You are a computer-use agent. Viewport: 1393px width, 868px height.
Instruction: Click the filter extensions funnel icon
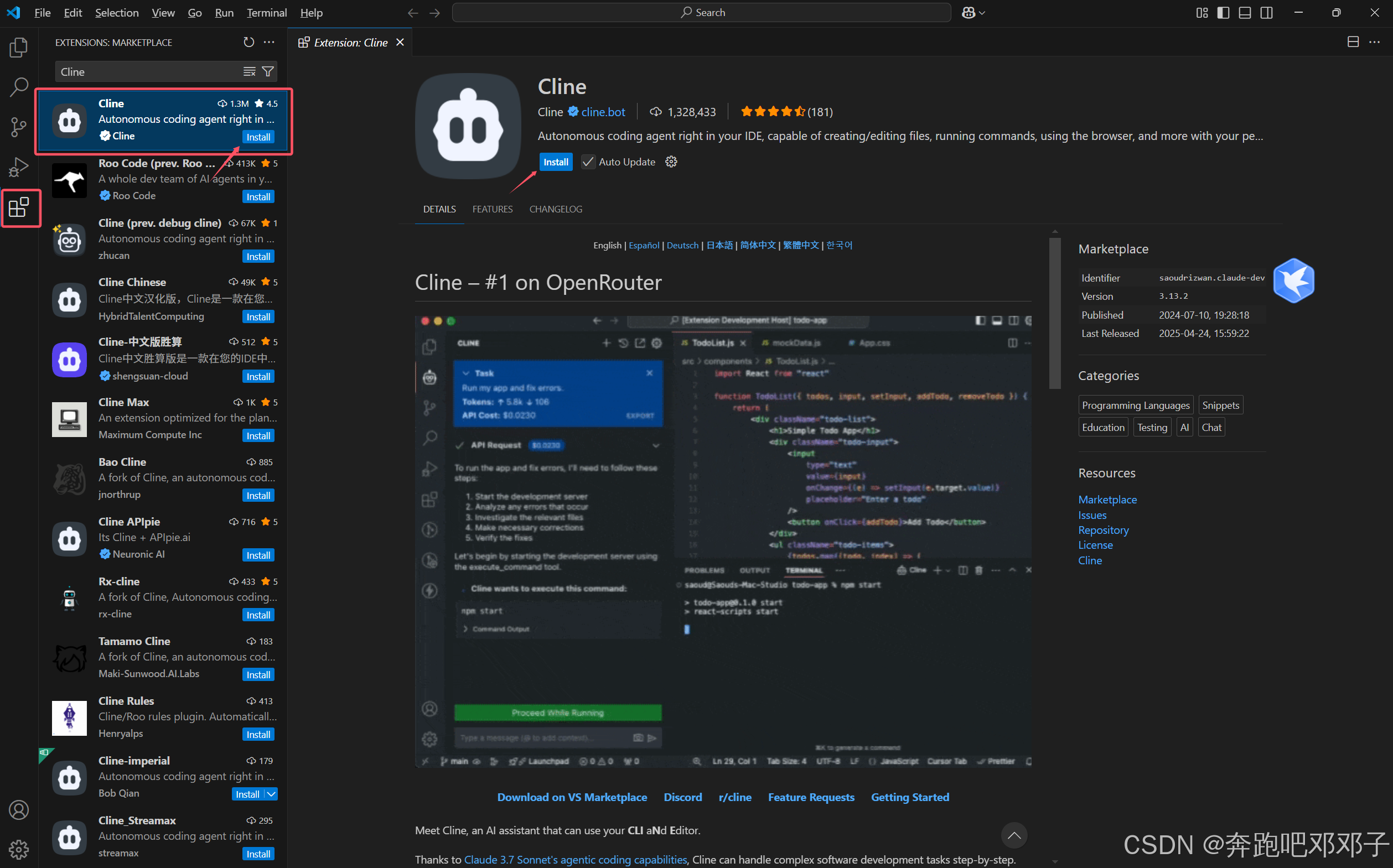tap(267, 72)
